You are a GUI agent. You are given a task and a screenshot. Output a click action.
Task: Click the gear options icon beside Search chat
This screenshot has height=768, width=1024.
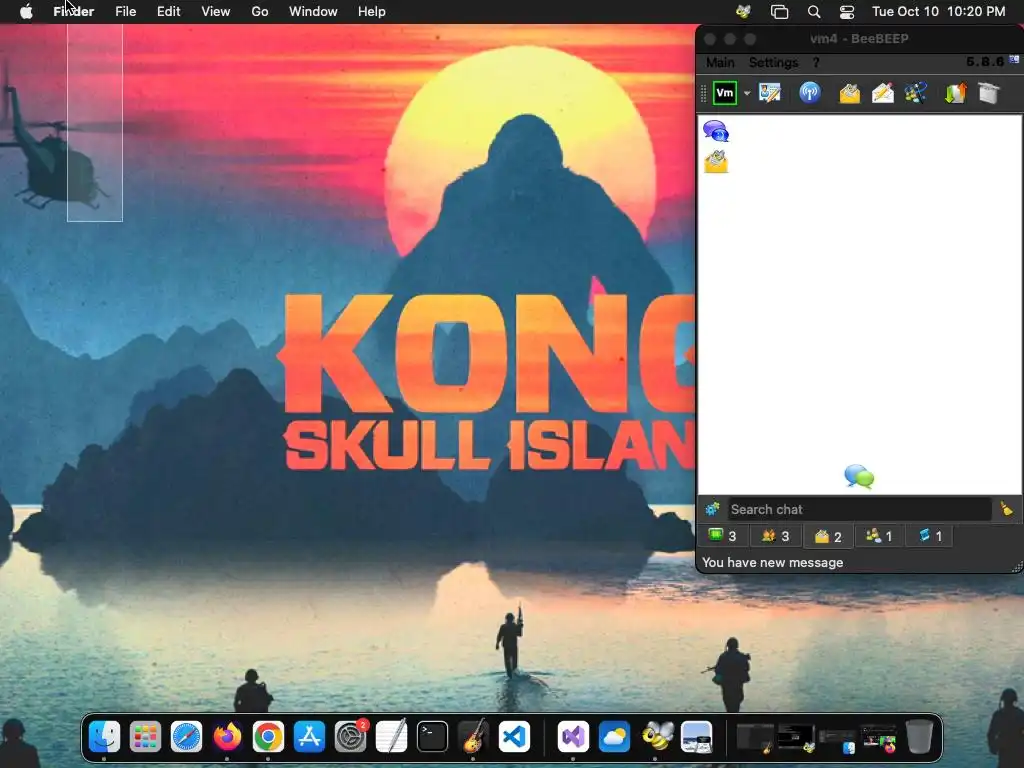click(712, 509)
